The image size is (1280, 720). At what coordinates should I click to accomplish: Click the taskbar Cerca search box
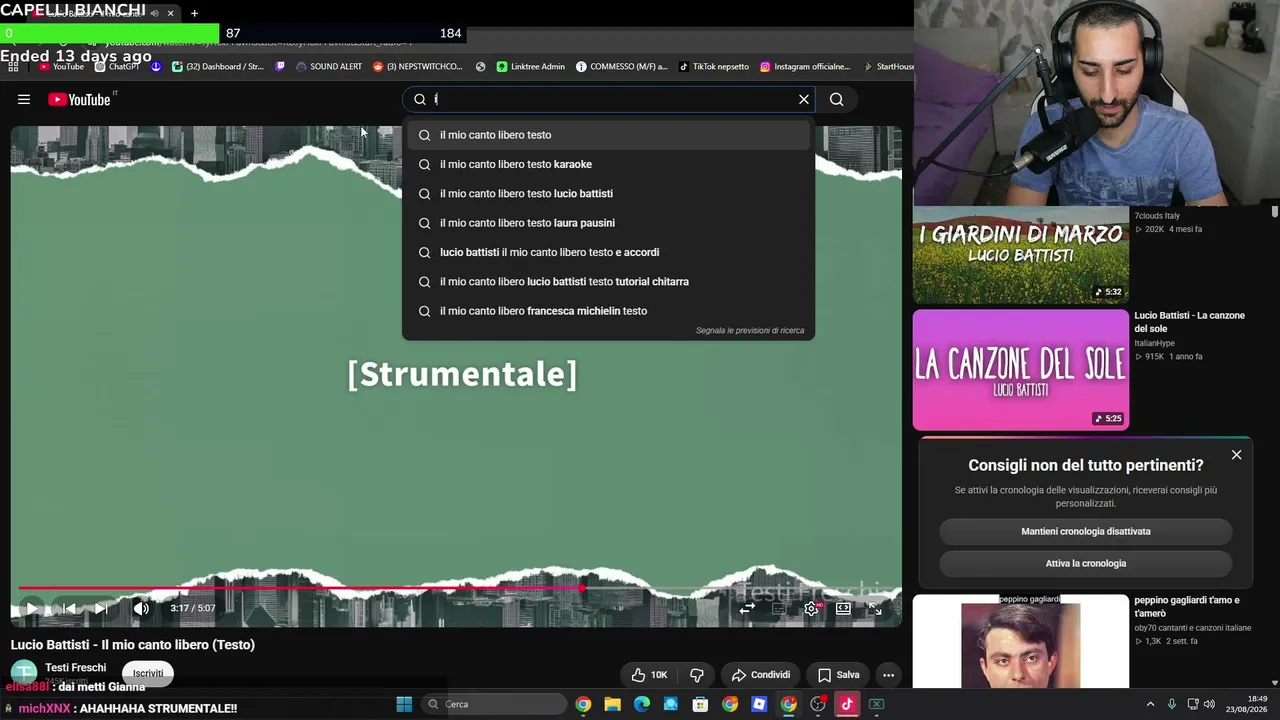point(493,704)
